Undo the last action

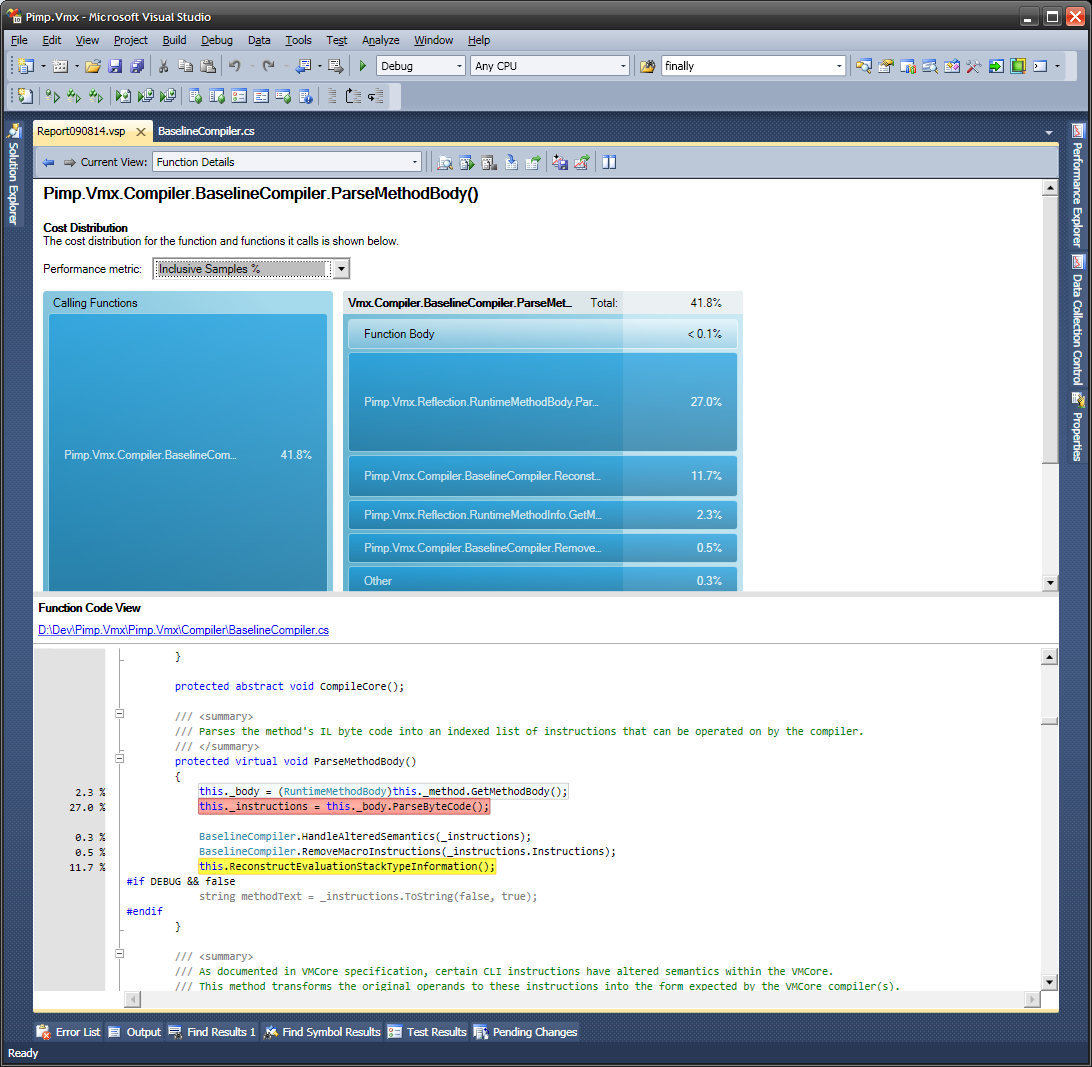[235, 66]
